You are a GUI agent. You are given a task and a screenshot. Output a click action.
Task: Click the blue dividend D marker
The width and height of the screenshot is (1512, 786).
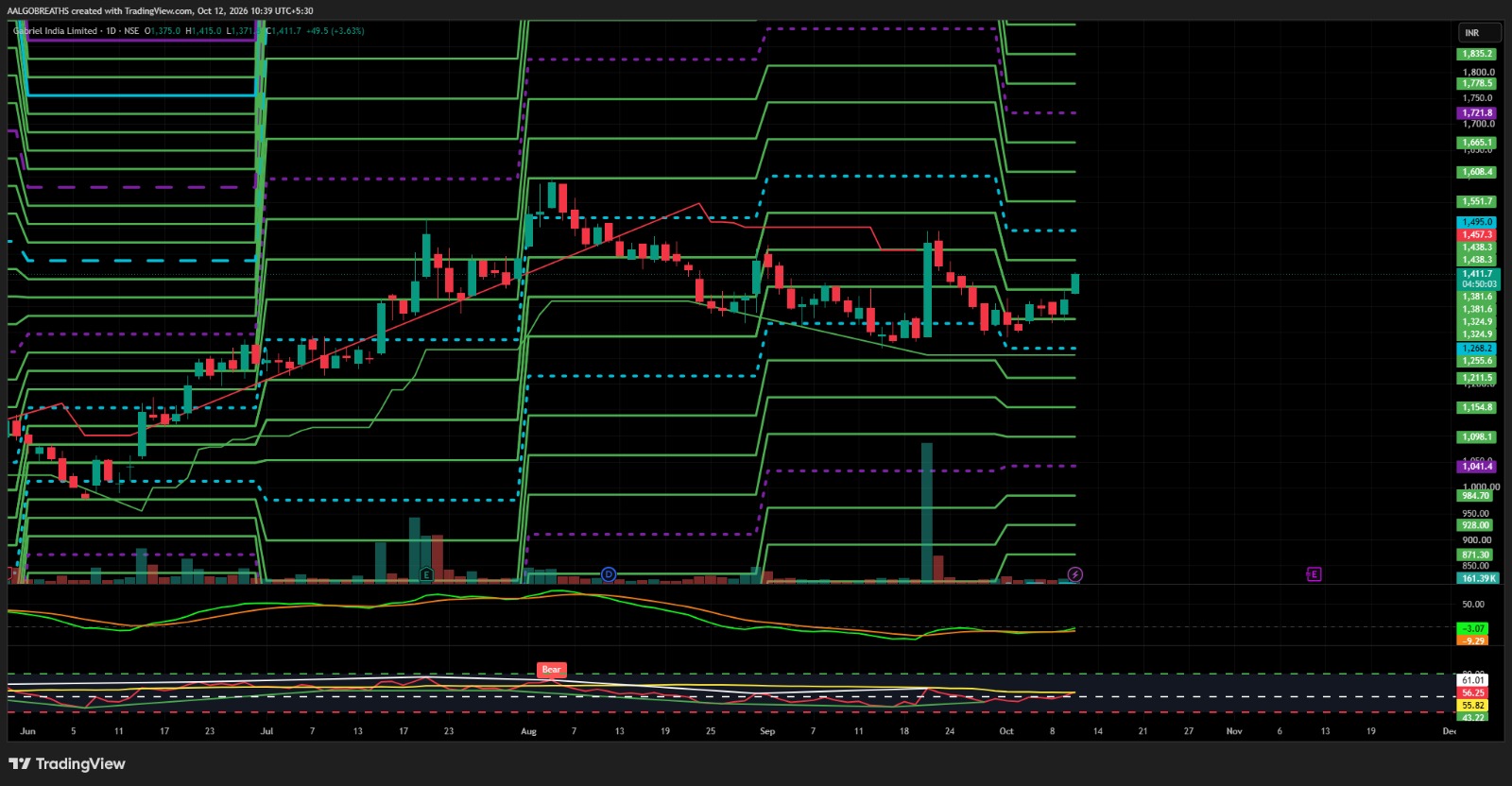tap(609, 574)
